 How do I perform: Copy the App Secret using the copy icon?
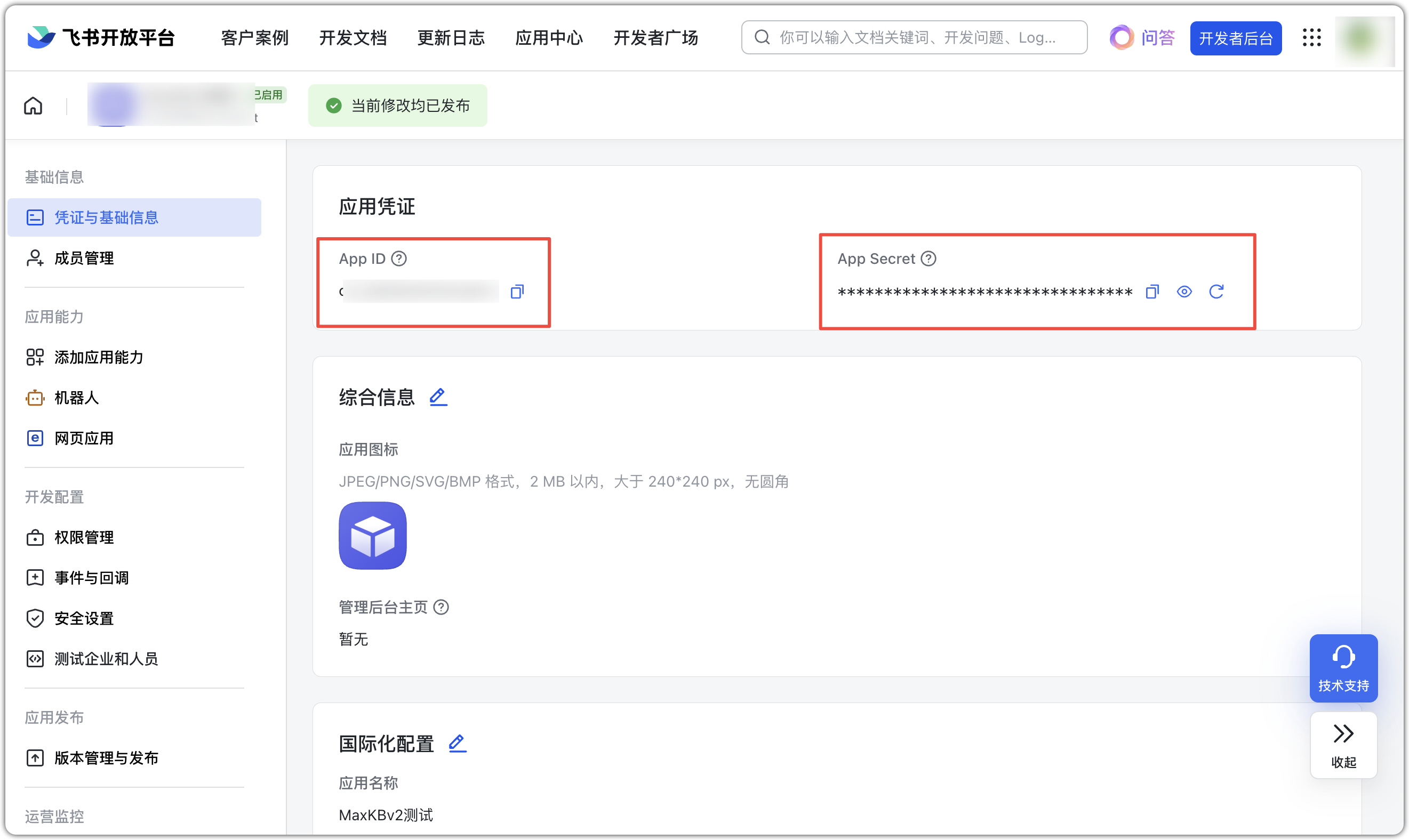tap(1152, 292)
